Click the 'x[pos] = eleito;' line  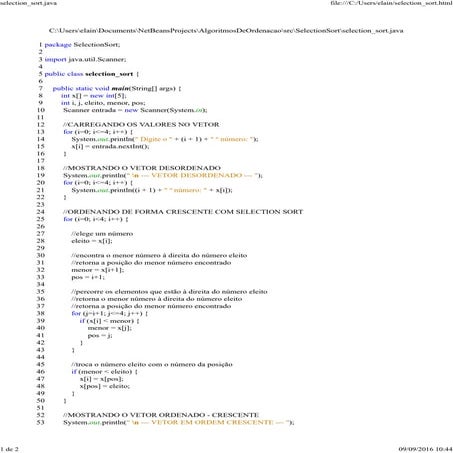pos(105,386)
